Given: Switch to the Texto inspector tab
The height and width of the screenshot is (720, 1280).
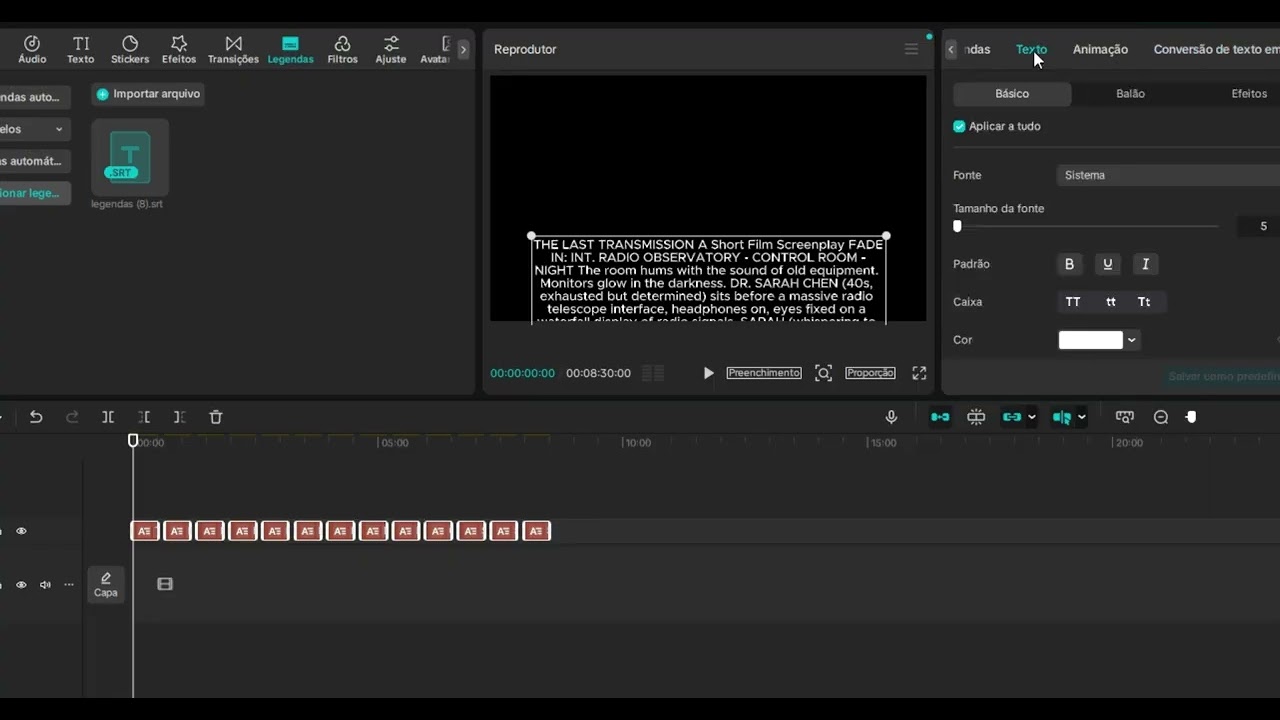Looking at the screenshot, I should click(1031, 49).
